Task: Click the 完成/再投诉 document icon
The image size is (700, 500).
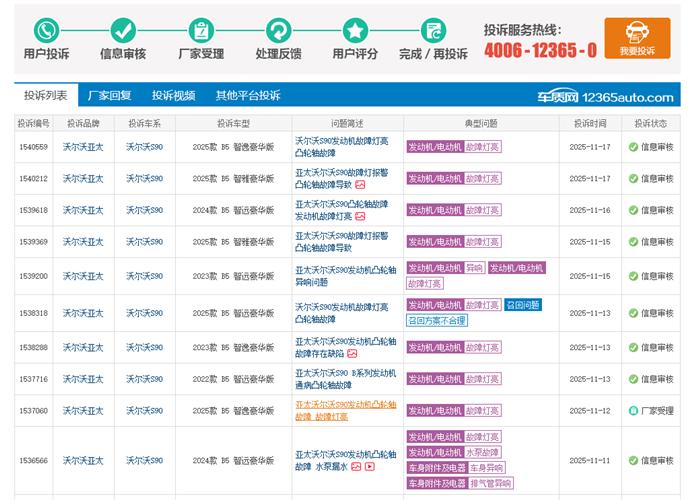Action: tap(433, 30)
